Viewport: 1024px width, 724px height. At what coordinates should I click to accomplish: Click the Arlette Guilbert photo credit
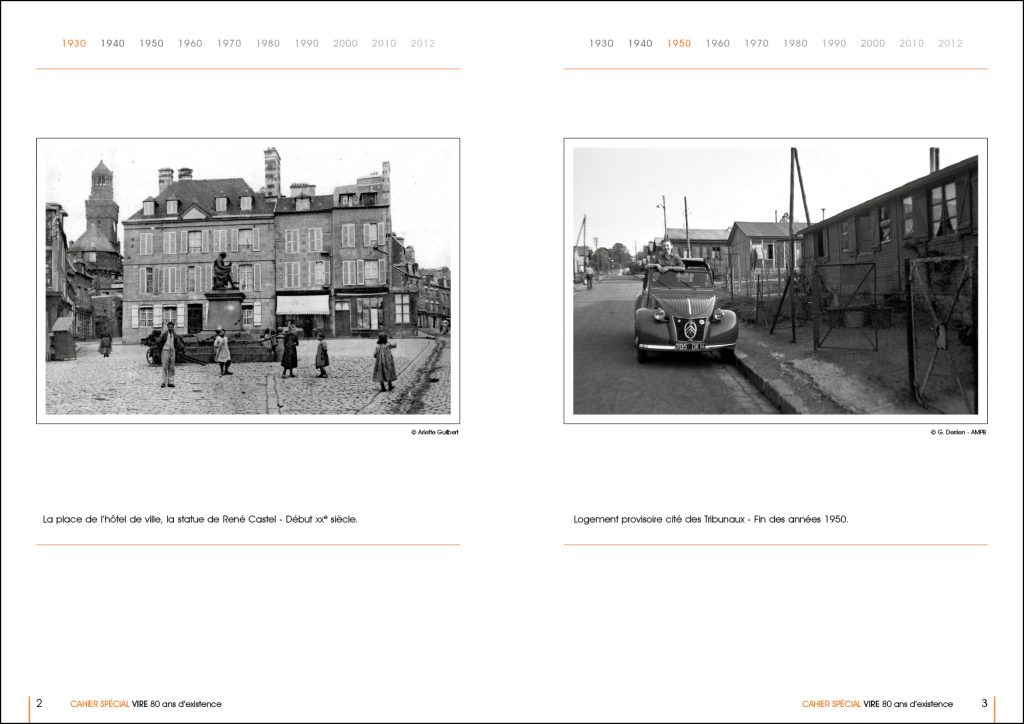coord(434,432)
